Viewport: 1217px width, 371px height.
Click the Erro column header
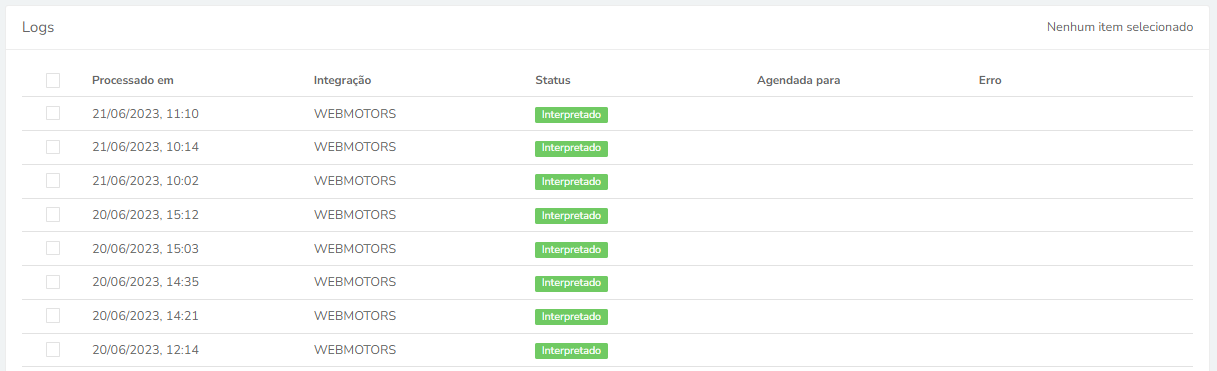pyautogui.click(x=990, y=80)
